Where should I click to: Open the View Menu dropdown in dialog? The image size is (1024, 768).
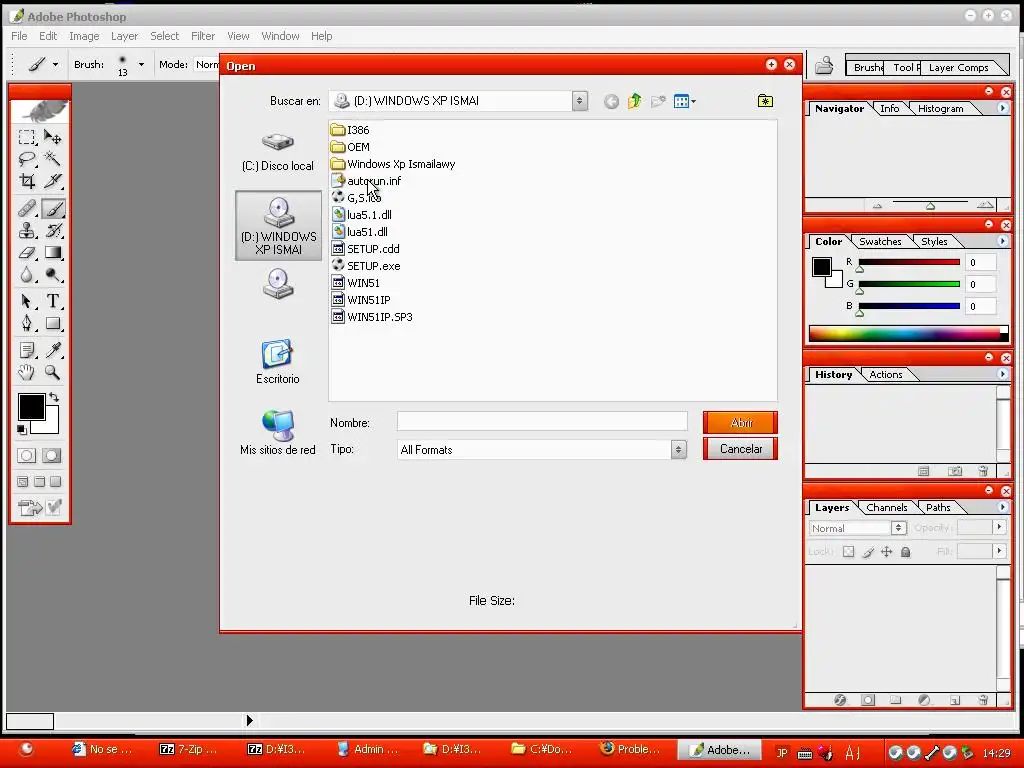[x=684, y=101]
